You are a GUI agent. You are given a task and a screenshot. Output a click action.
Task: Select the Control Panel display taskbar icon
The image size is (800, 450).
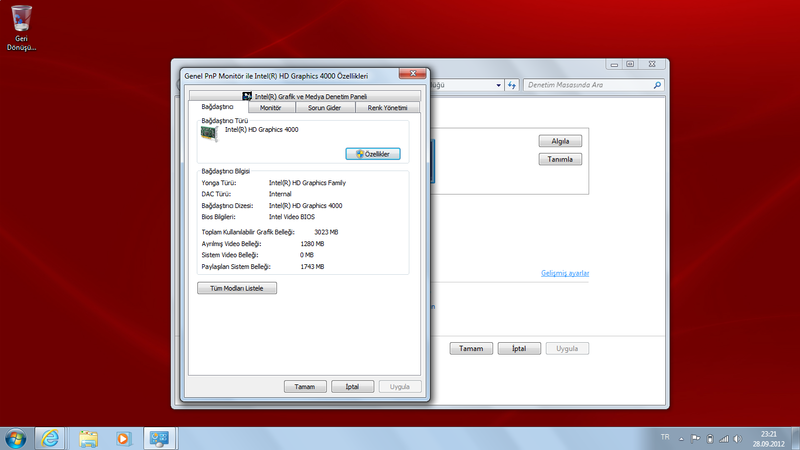coord(159,438)
